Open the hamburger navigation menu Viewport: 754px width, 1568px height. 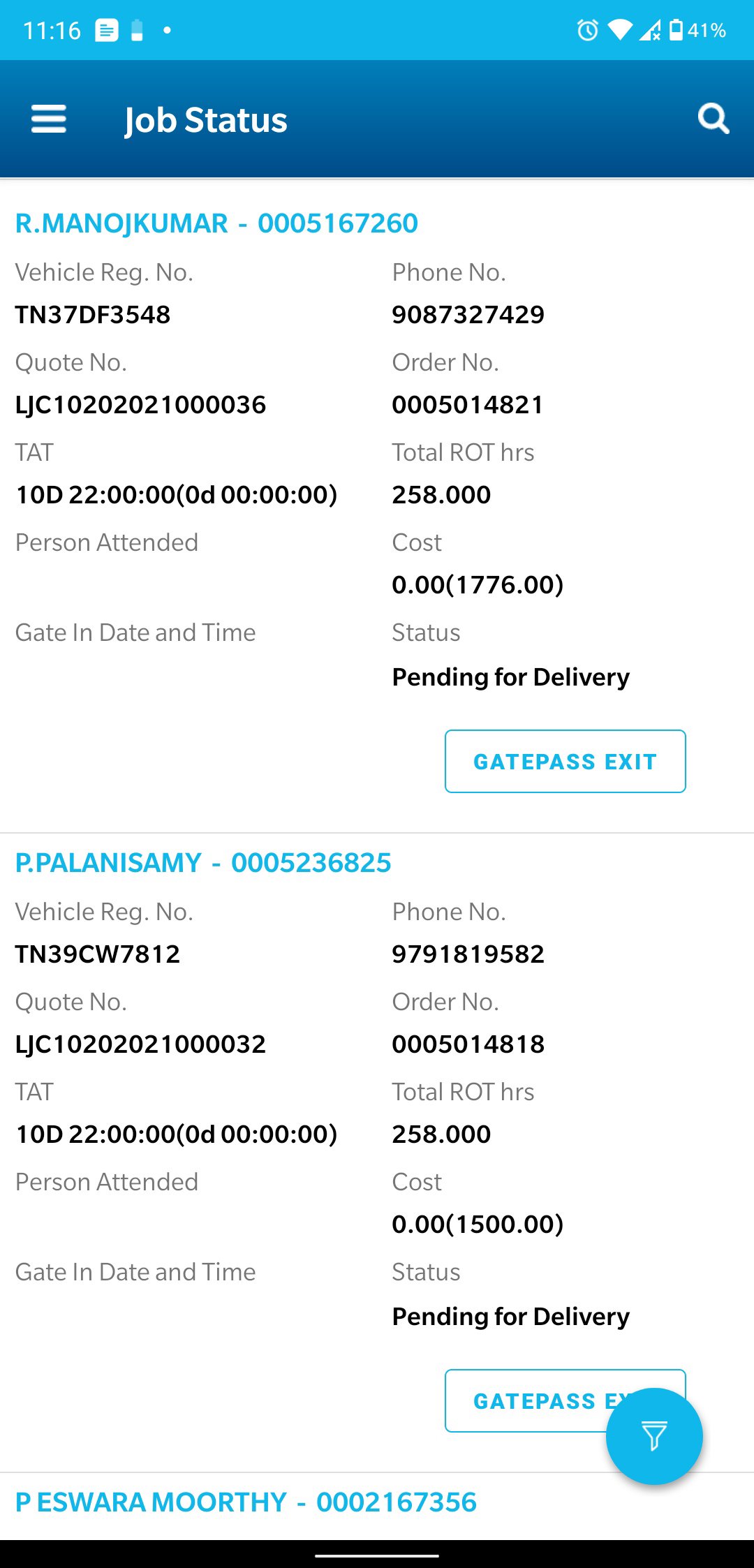(49, 119)
